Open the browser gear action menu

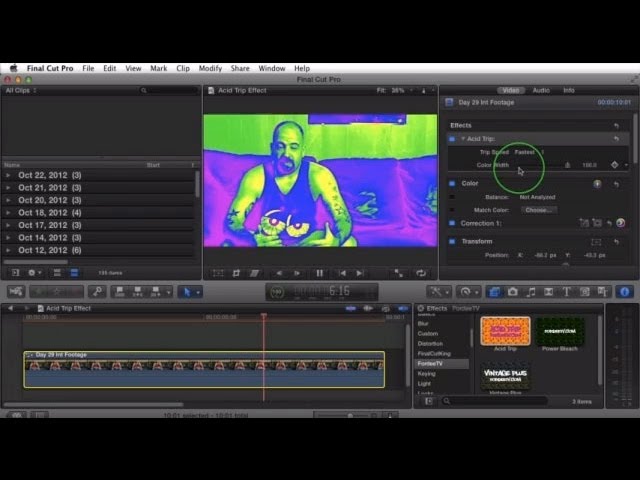tap(34, 273)
